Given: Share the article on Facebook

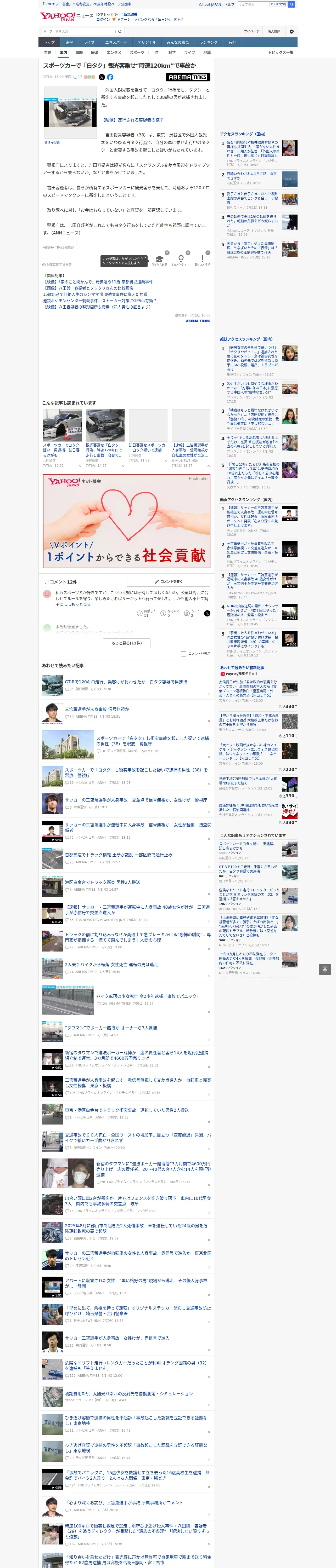Looking at the screenshot, I should (110, 77).
